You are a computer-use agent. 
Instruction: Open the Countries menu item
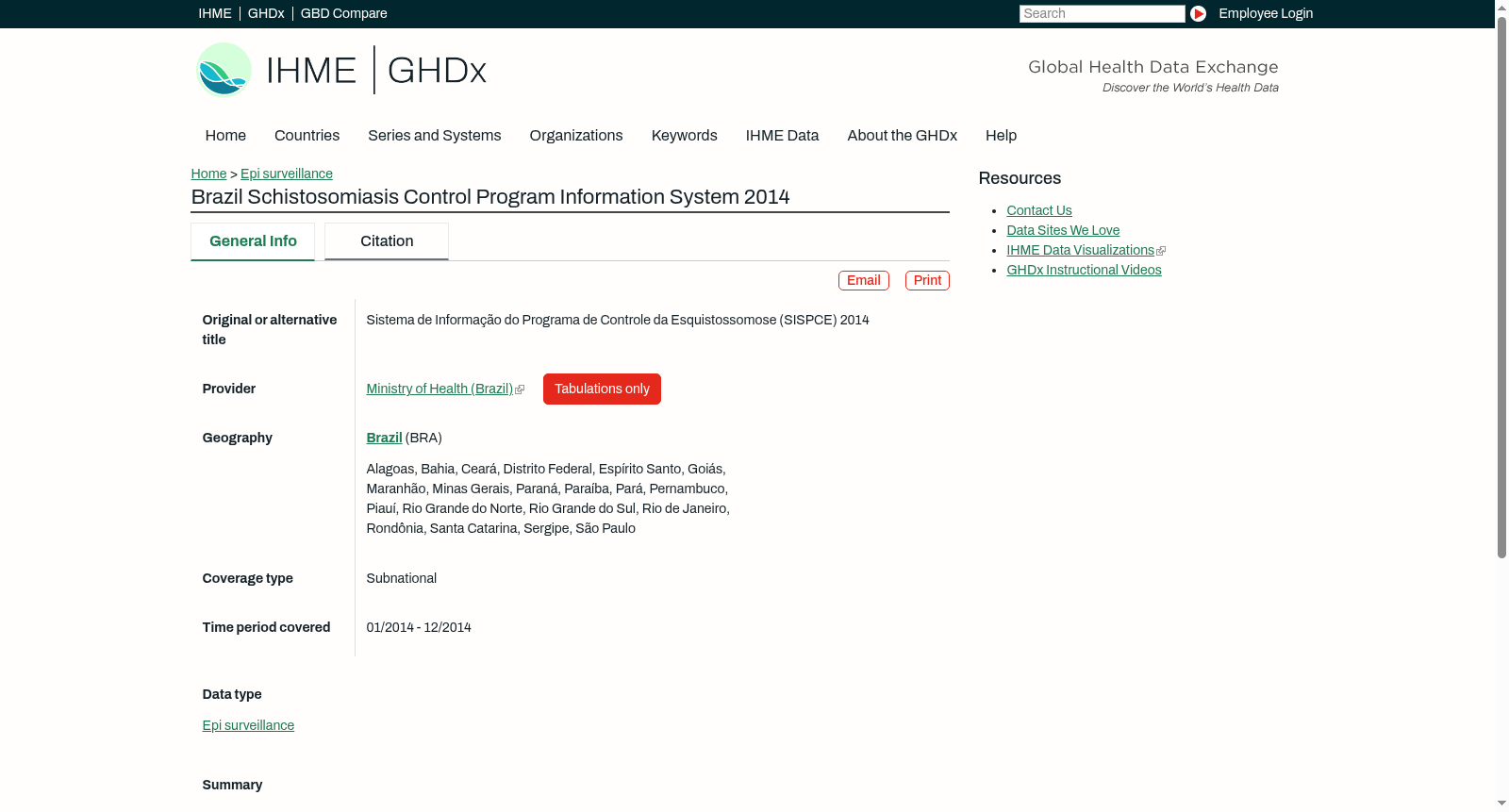(307, 136)
